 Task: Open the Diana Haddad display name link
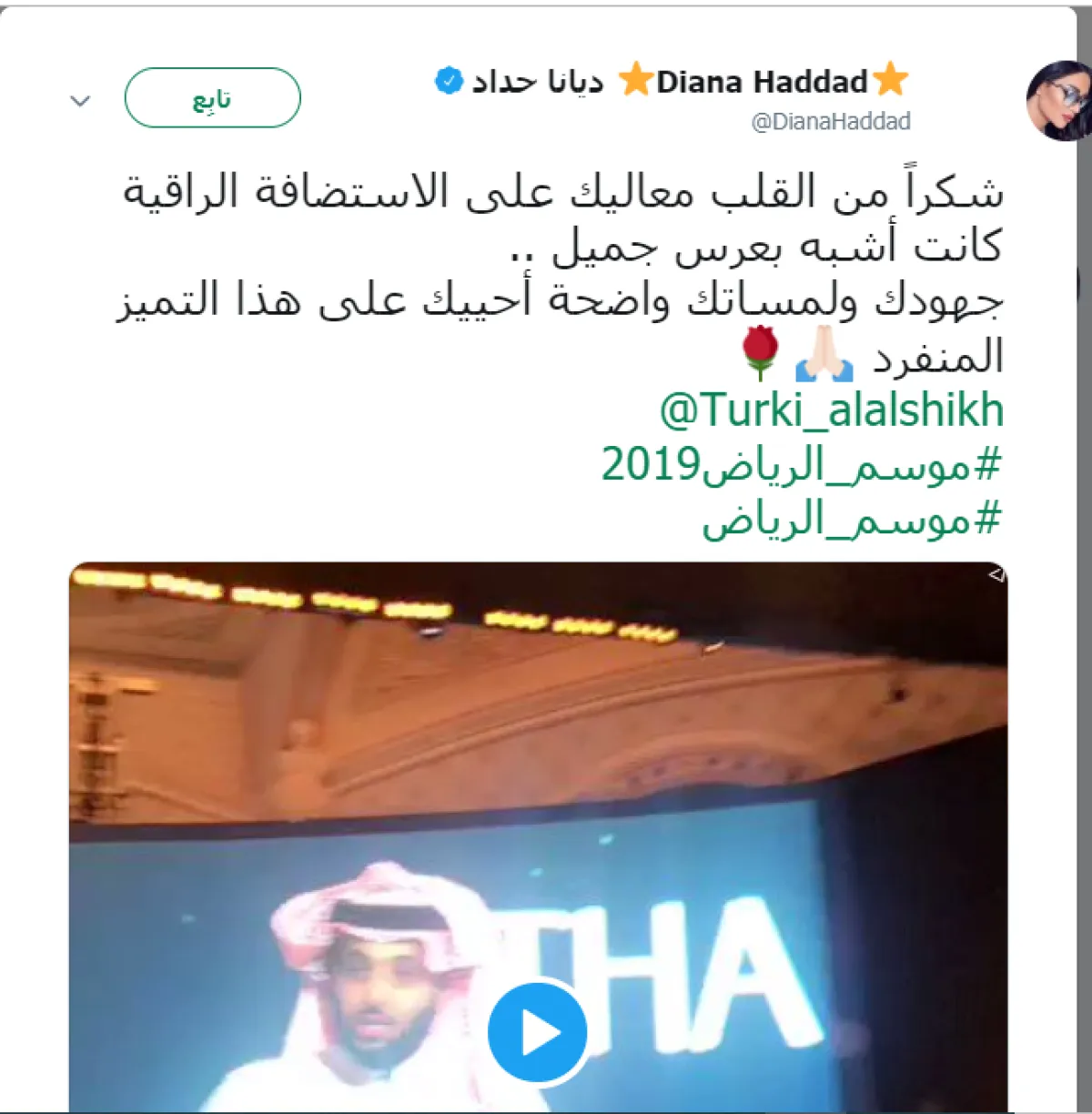(762, 82)
